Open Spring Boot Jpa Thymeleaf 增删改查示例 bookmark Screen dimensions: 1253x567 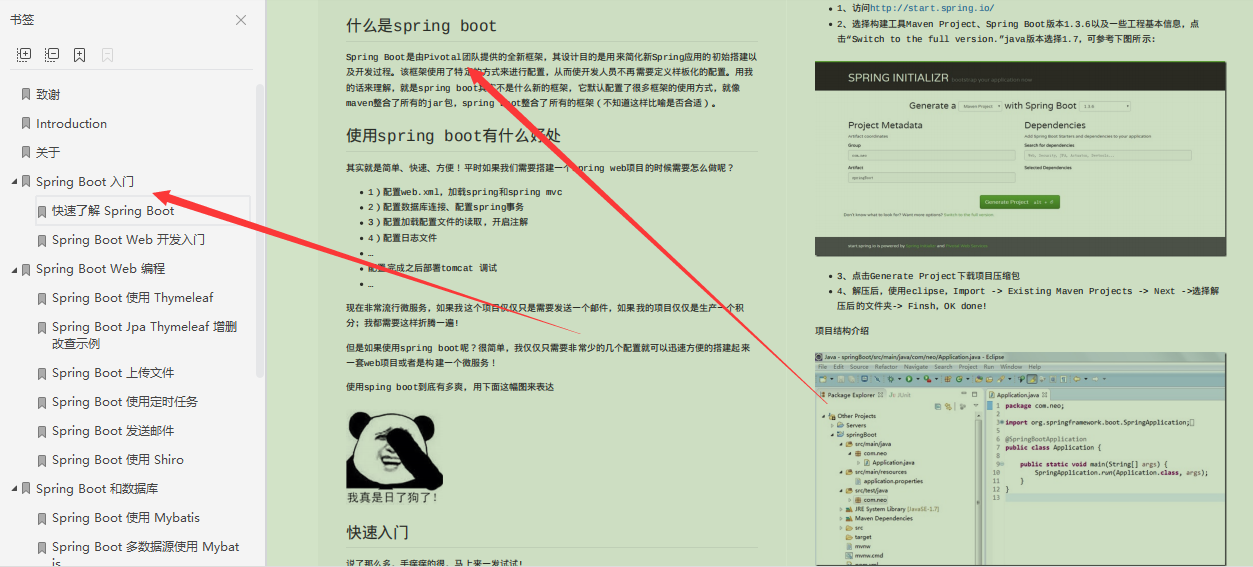click(145, 335)
